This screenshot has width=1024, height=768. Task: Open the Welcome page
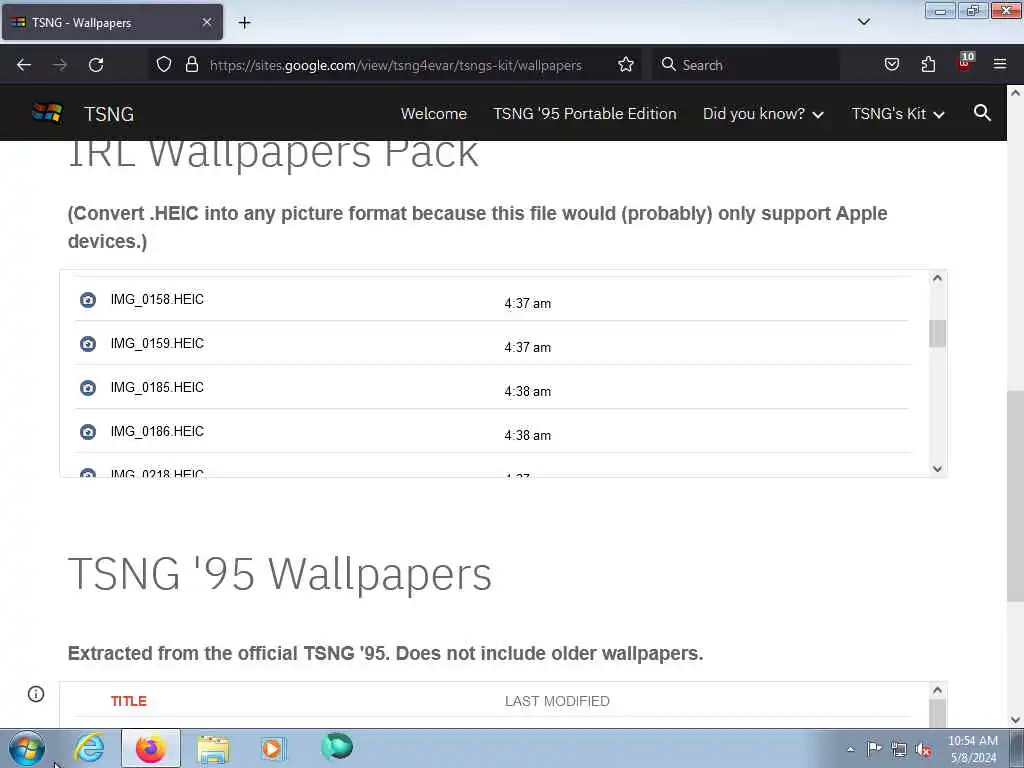pyautogui.click(x=434, y=114)
